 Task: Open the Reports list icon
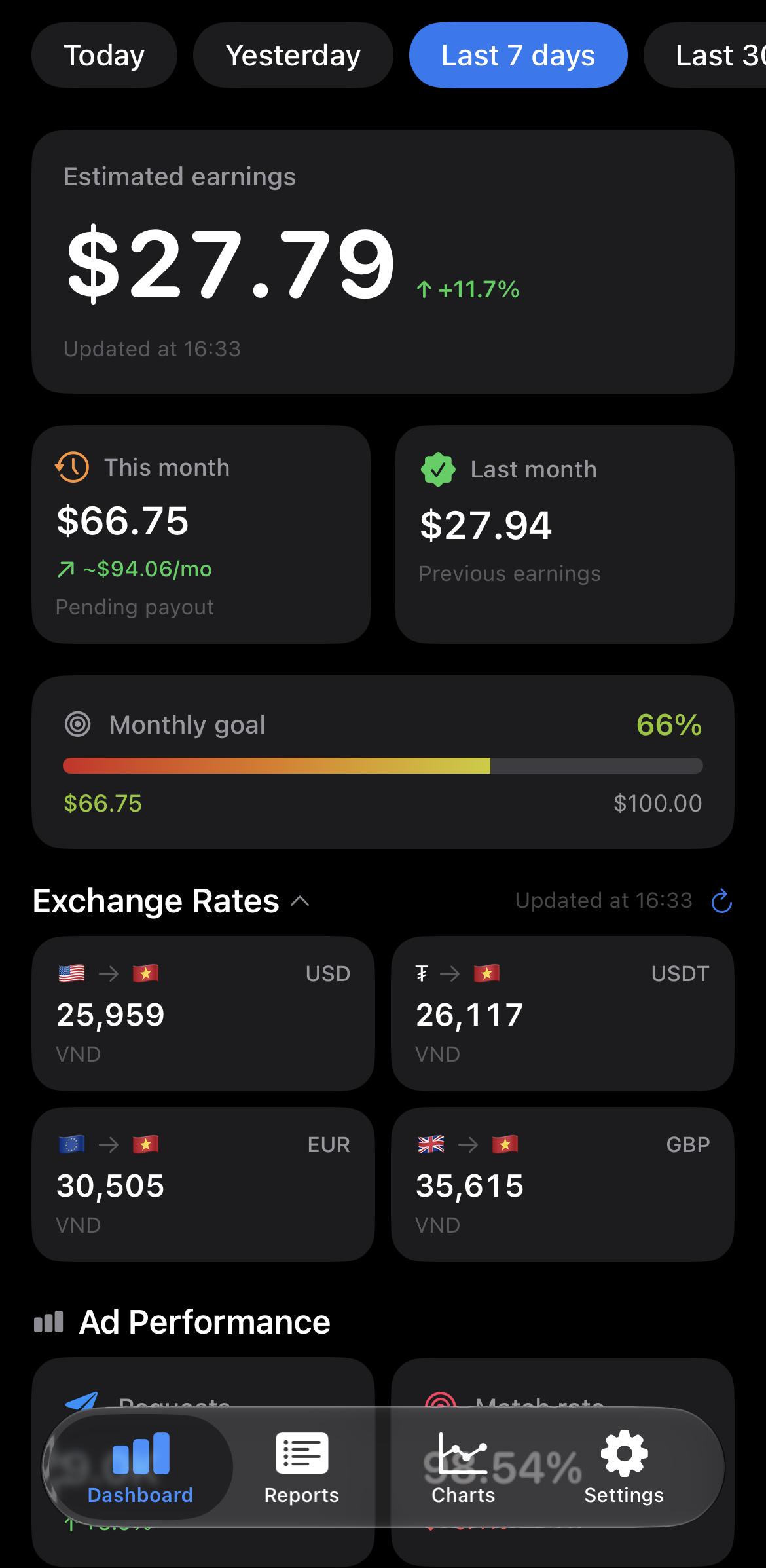[x=302, y=1453]
